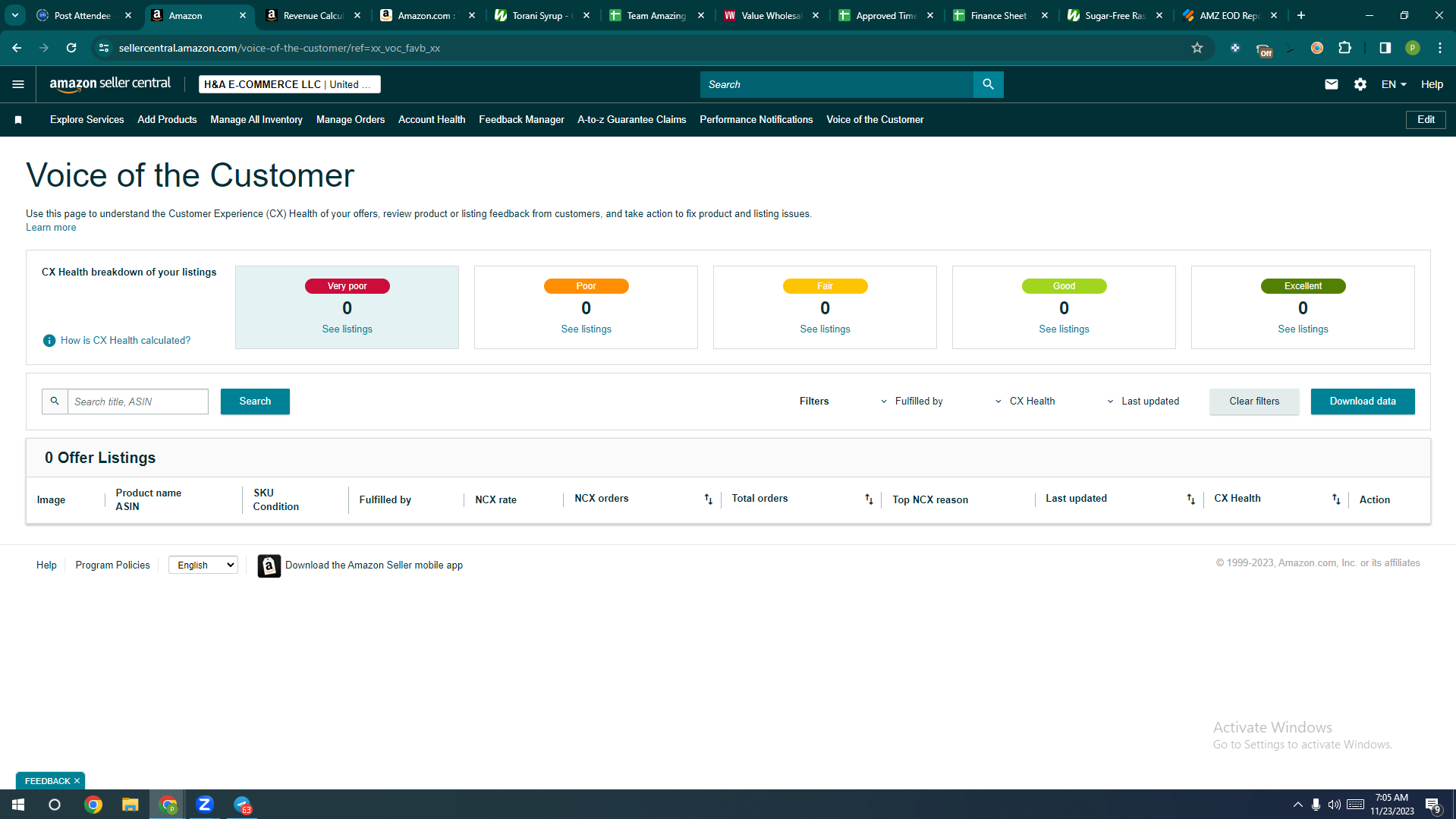The image size is (1456, 819).
Task: Open the Seller Central hamburger menu
Action: [18, 84]
